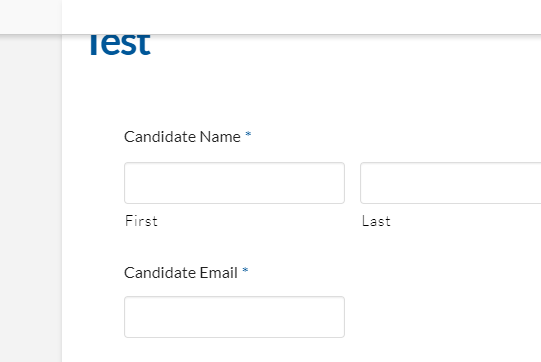The width and height of the screenshot is (541, 362).
Task: Click blank space right of Email box
Action: pyautogui.click(x=443, y=317)
